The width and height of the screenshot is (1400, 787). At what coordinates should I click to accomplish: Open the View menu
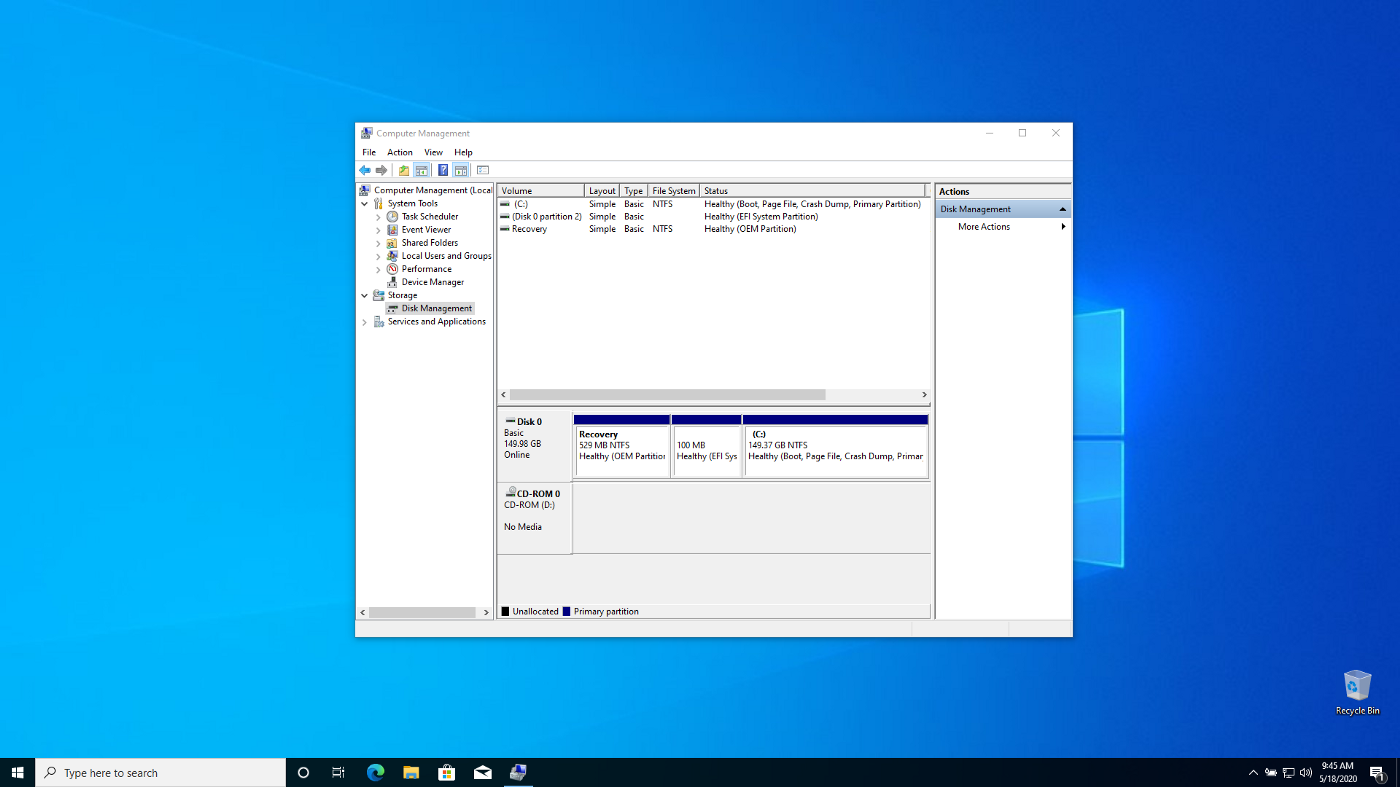pyautogui.click(x=433, y=152)
